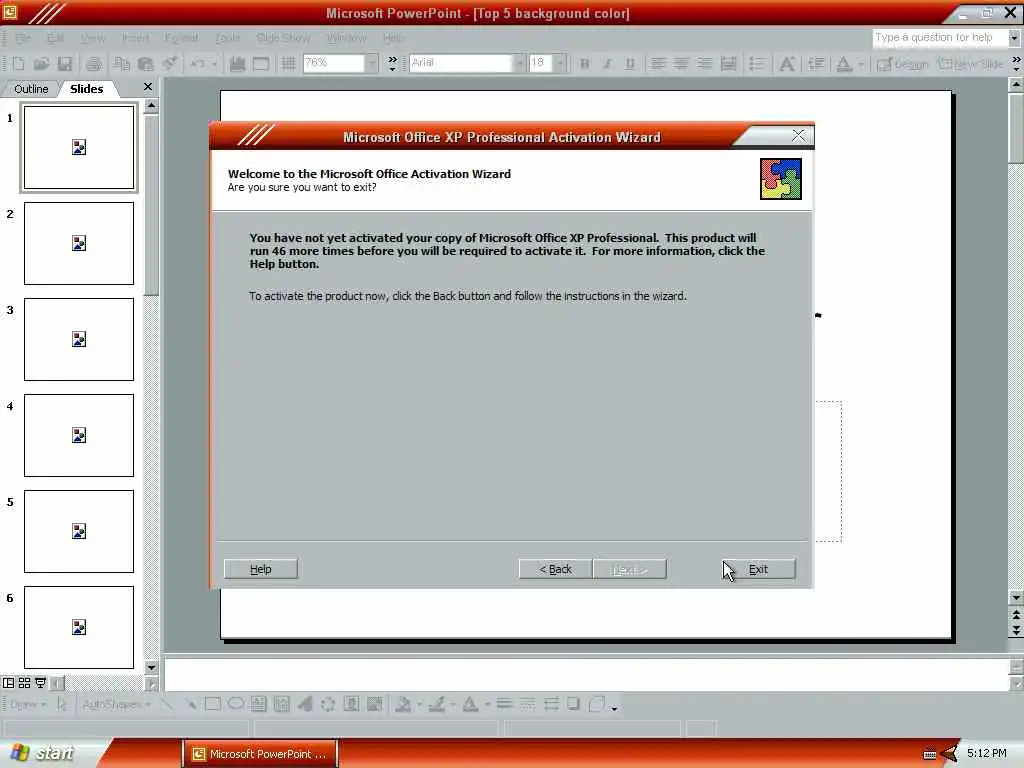Open the Zoom 76% dropdown

(x=372, y=63)
